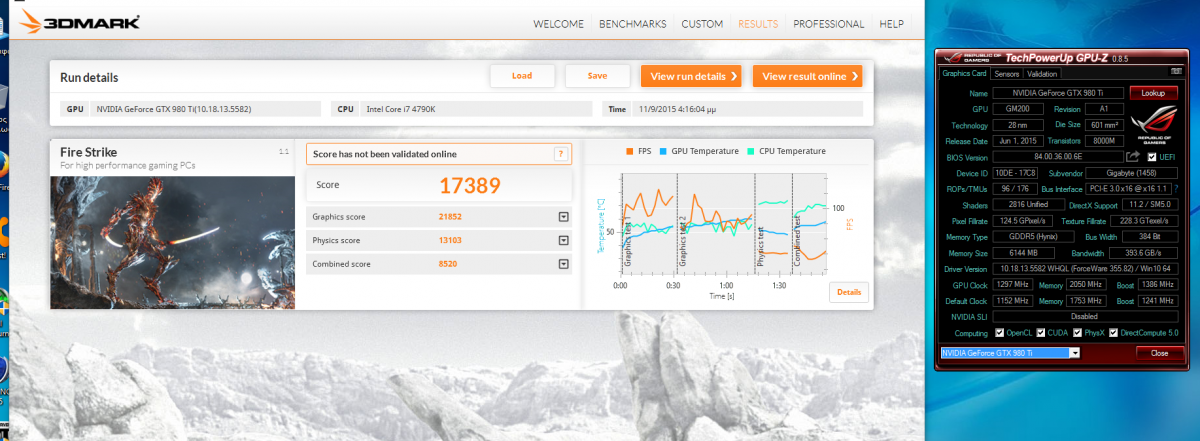Click the Lookup button in GPU-Z

pyautogui.click(x=1154, y=92)
